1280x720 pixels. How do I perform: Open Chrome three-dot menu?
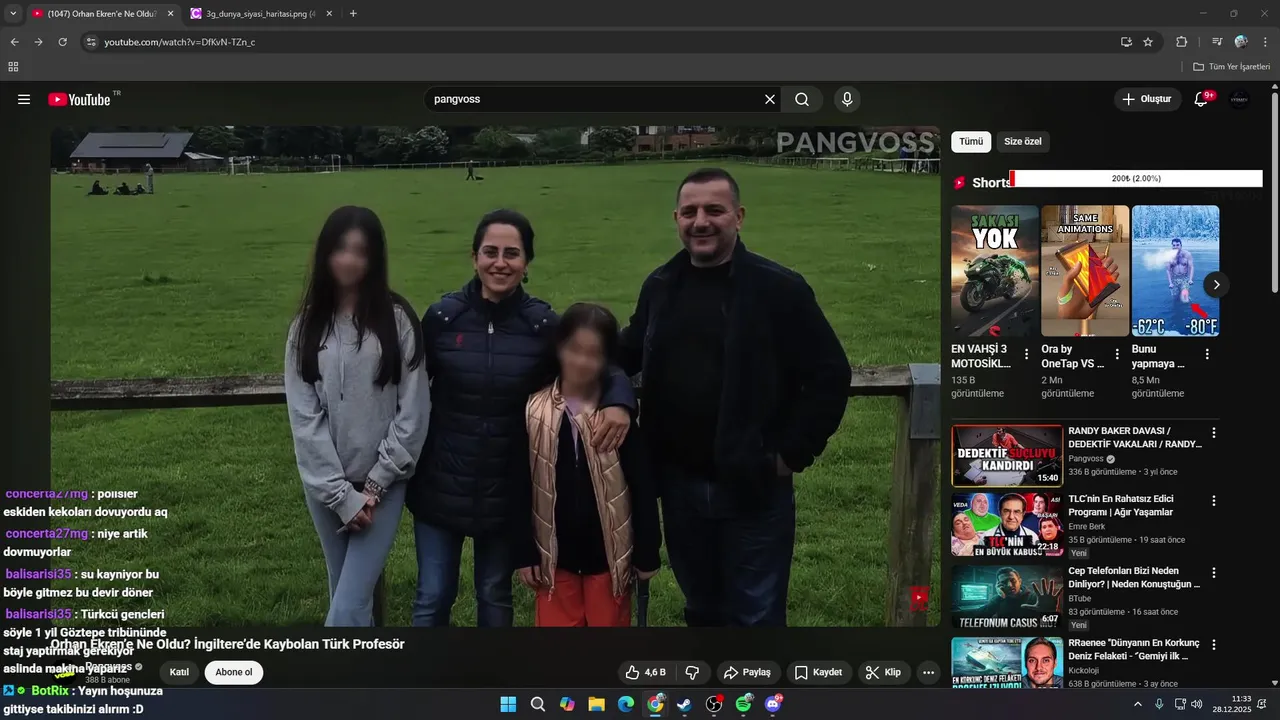(x=1266, y=42)
